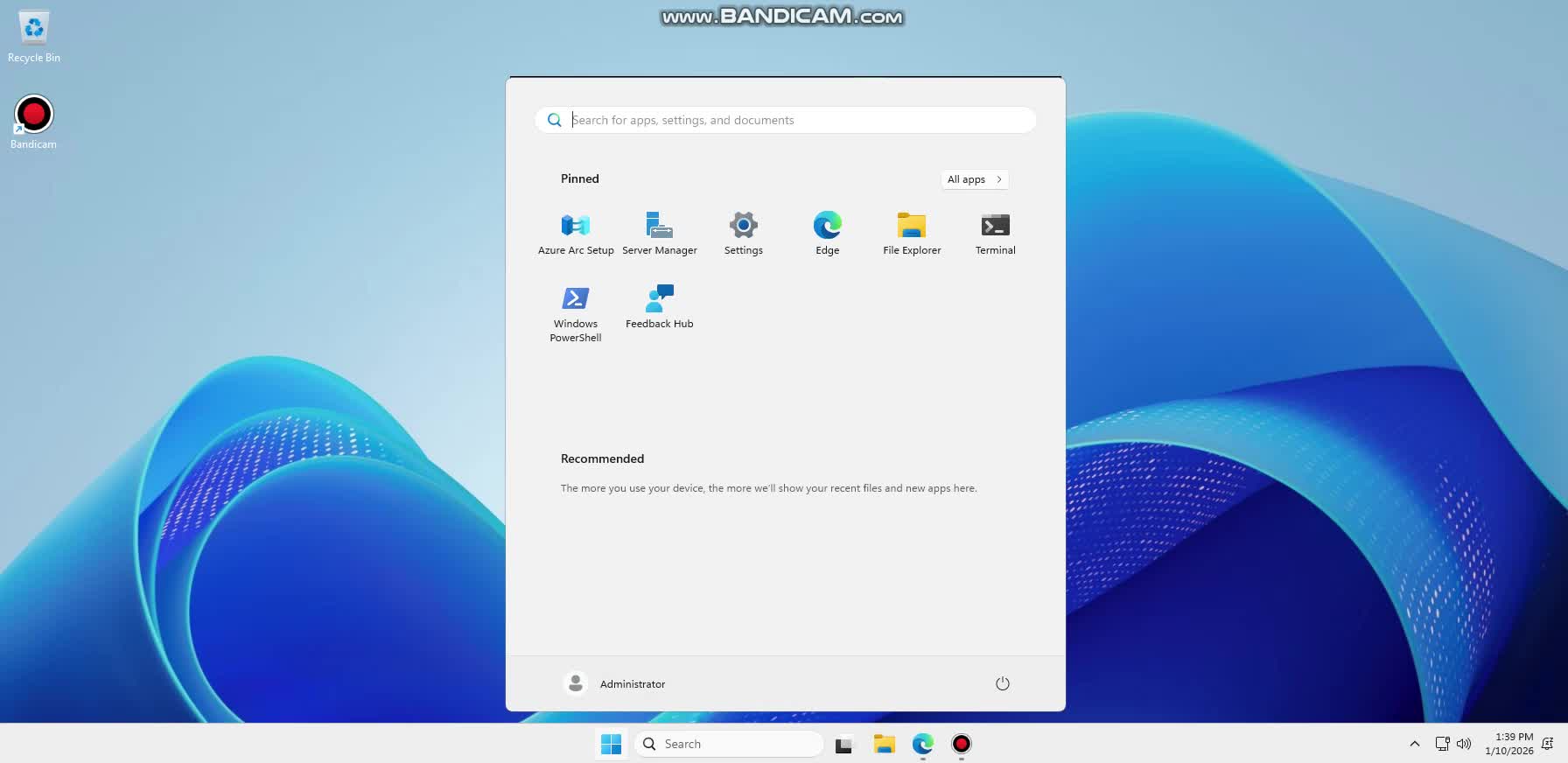Open the notification center icon
Screen dimensions: 1568x763
[1547, 744]
